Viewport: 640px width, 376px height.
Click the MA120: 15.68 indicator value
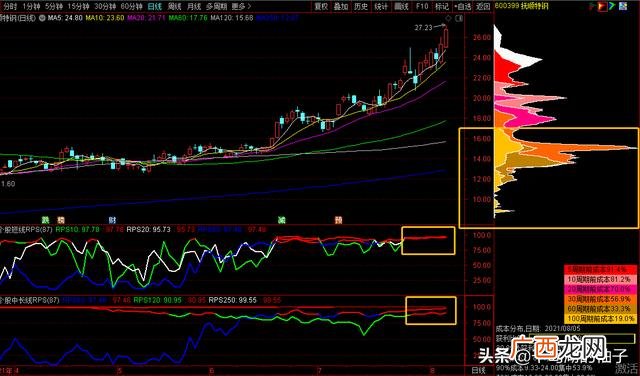click(232, 18)
